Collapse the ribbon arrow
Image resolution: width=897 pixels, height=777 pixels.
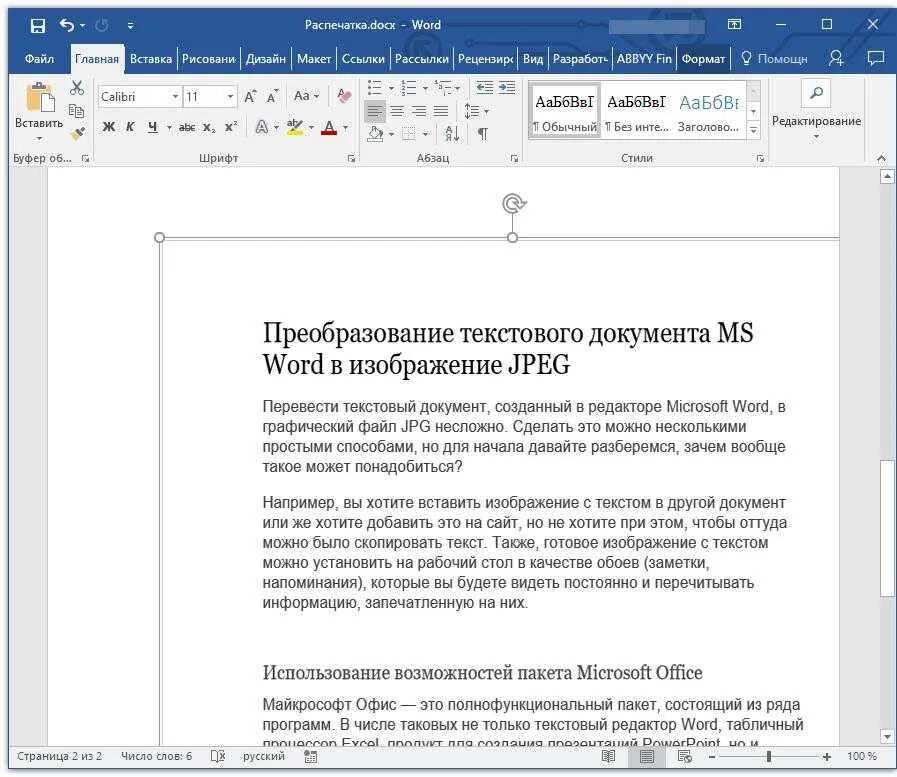tap(882, 158)
